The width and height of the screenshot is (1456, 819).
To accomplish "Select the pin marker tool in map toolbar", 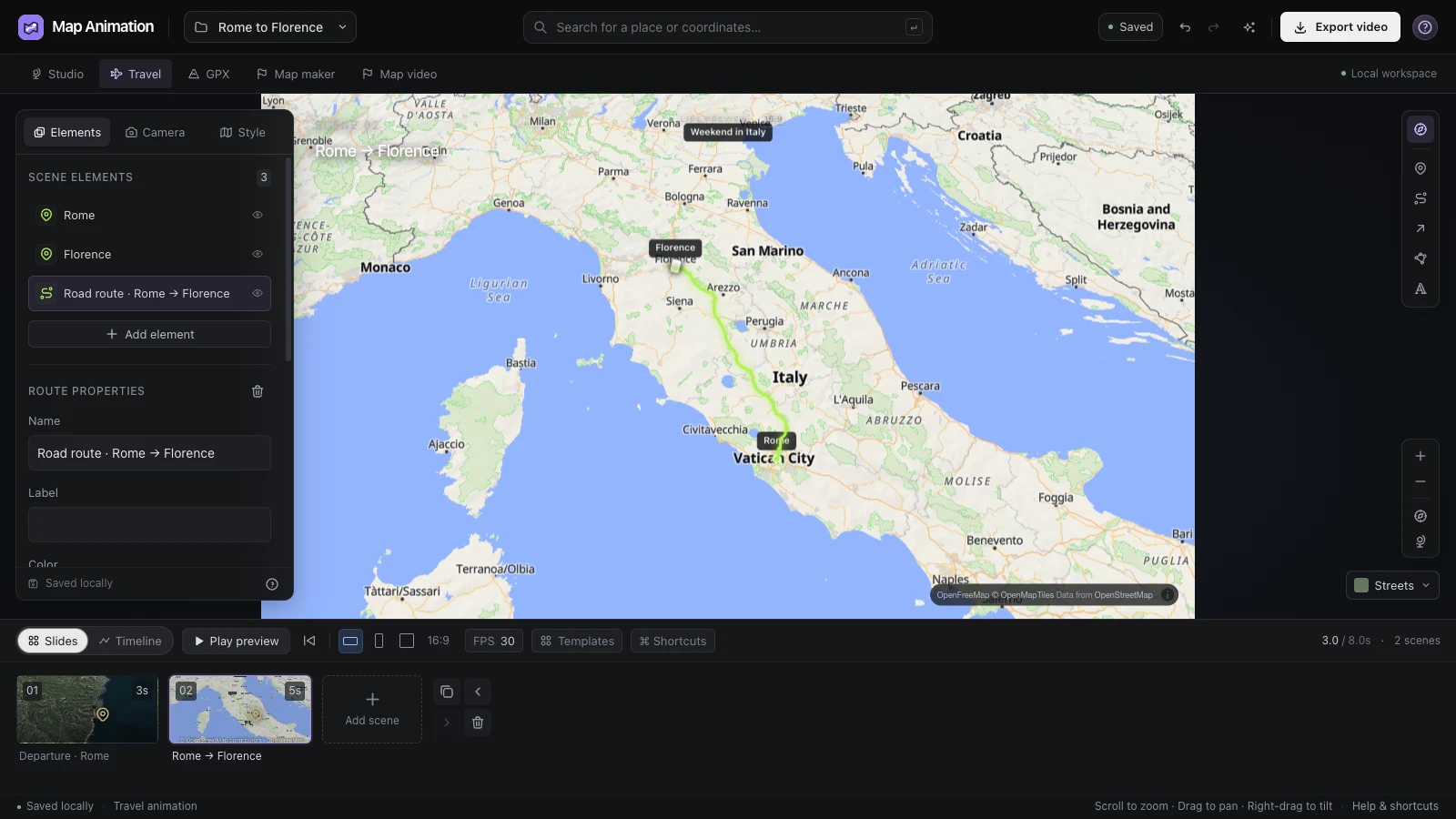I will (x=1420, y=168).
